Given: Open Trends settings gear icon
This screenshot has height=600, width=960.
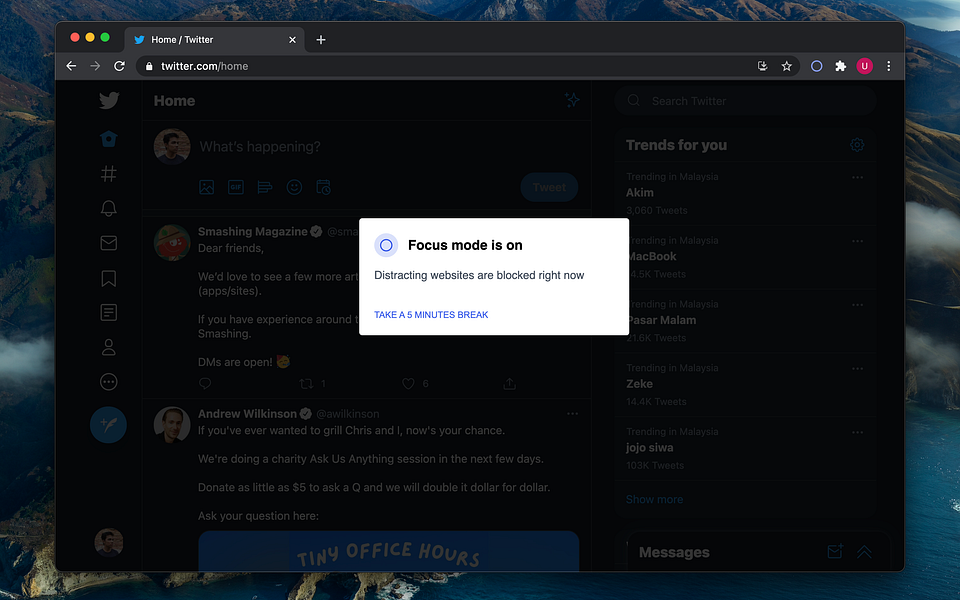Looking at the screenshot, I should coord(857,144).
